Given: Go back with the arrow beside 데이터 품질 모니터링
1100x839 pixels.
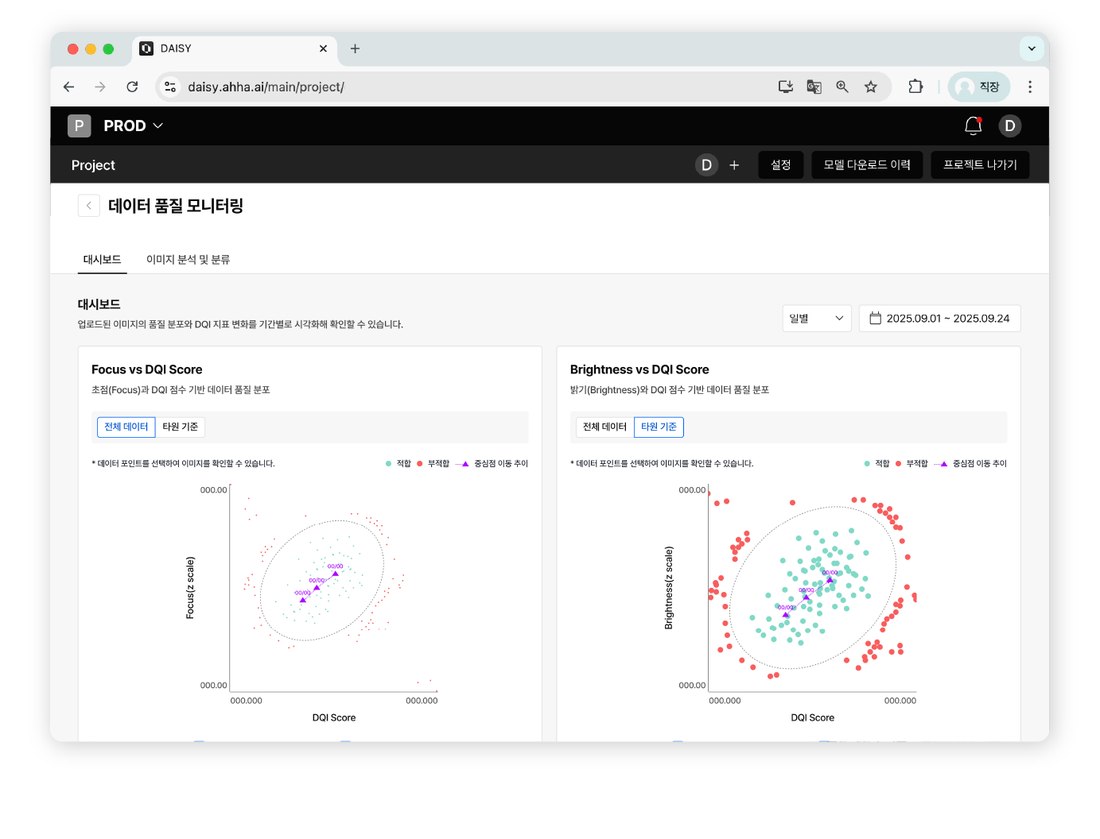Looking at the screenshot, I should coord(88,206).
